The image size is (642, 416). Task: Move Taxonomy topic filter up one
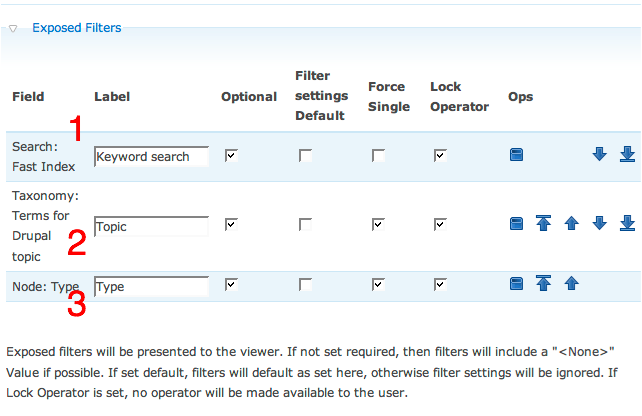point(572,224)
